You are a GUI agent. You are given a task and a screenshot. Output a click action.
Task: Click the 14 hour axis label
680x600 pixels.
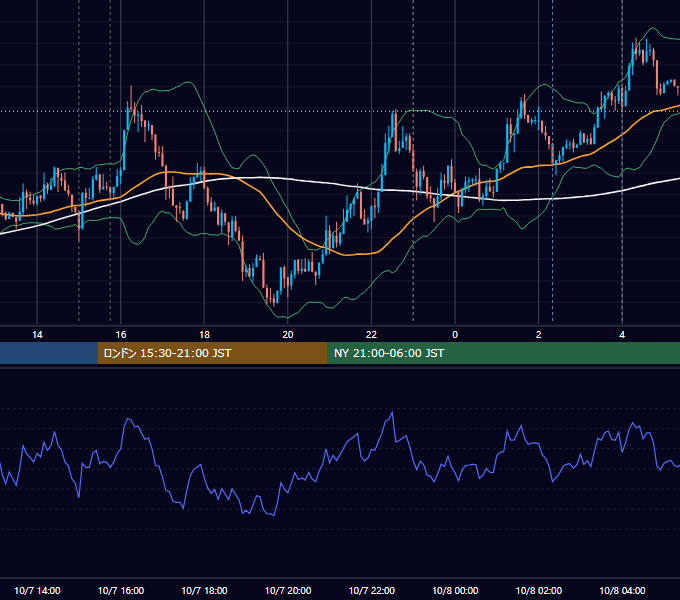pyautogui.click(x=37, y=335)
